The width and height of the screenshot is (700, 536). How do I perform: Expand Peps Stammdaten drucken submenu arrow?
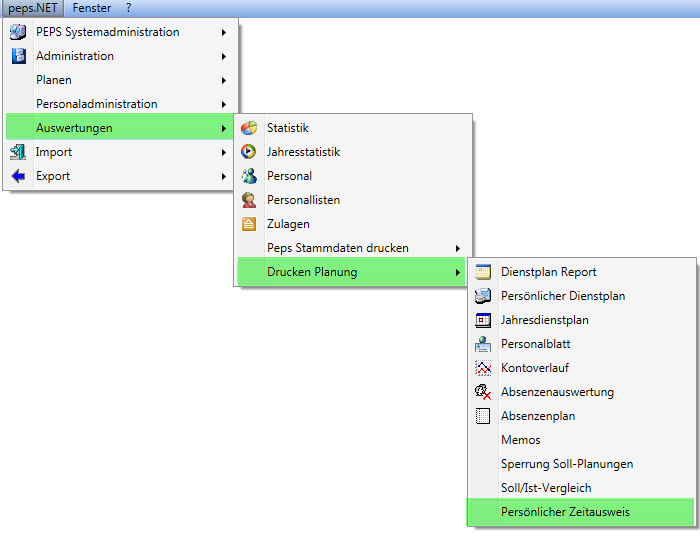458,249
